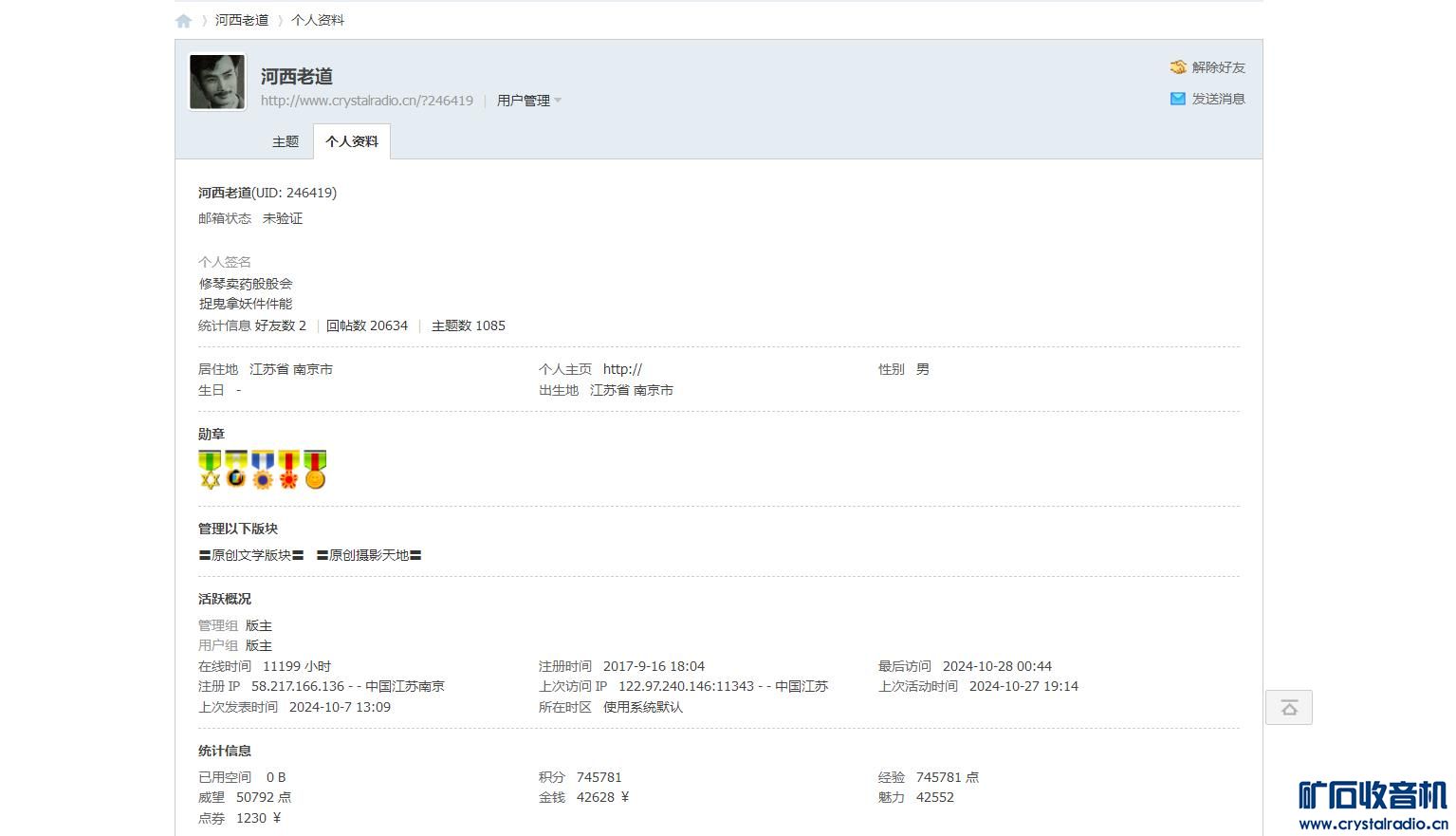
Task: Click 出生地 value 江苏省 南京市
Action: click(632, 390)
